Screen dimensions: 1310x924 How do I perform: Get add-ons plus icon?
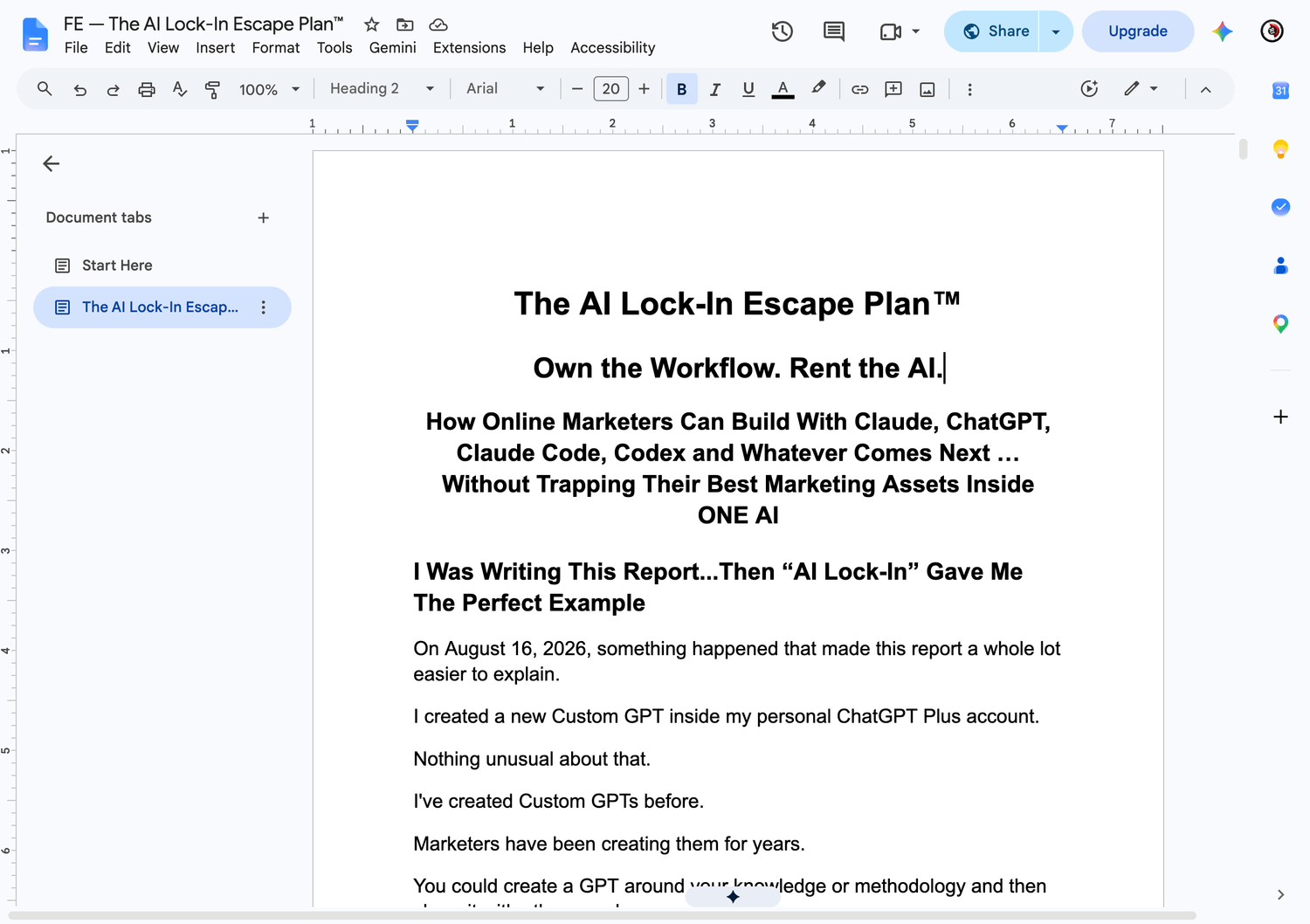pos(1280,417)
